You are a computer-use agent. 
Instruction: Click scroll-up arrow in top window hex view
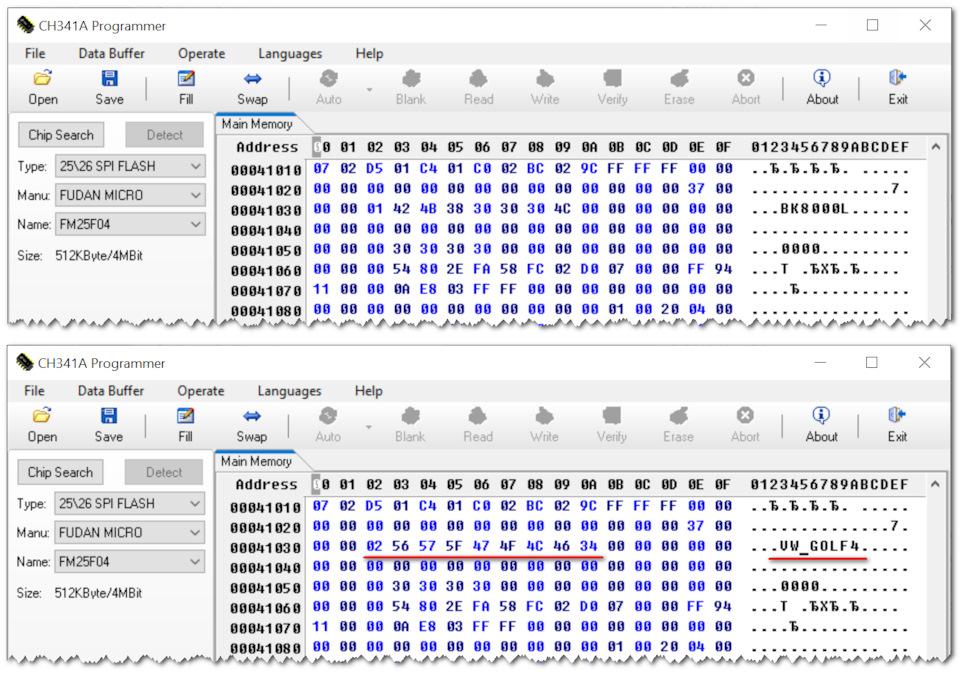[936, 147]
